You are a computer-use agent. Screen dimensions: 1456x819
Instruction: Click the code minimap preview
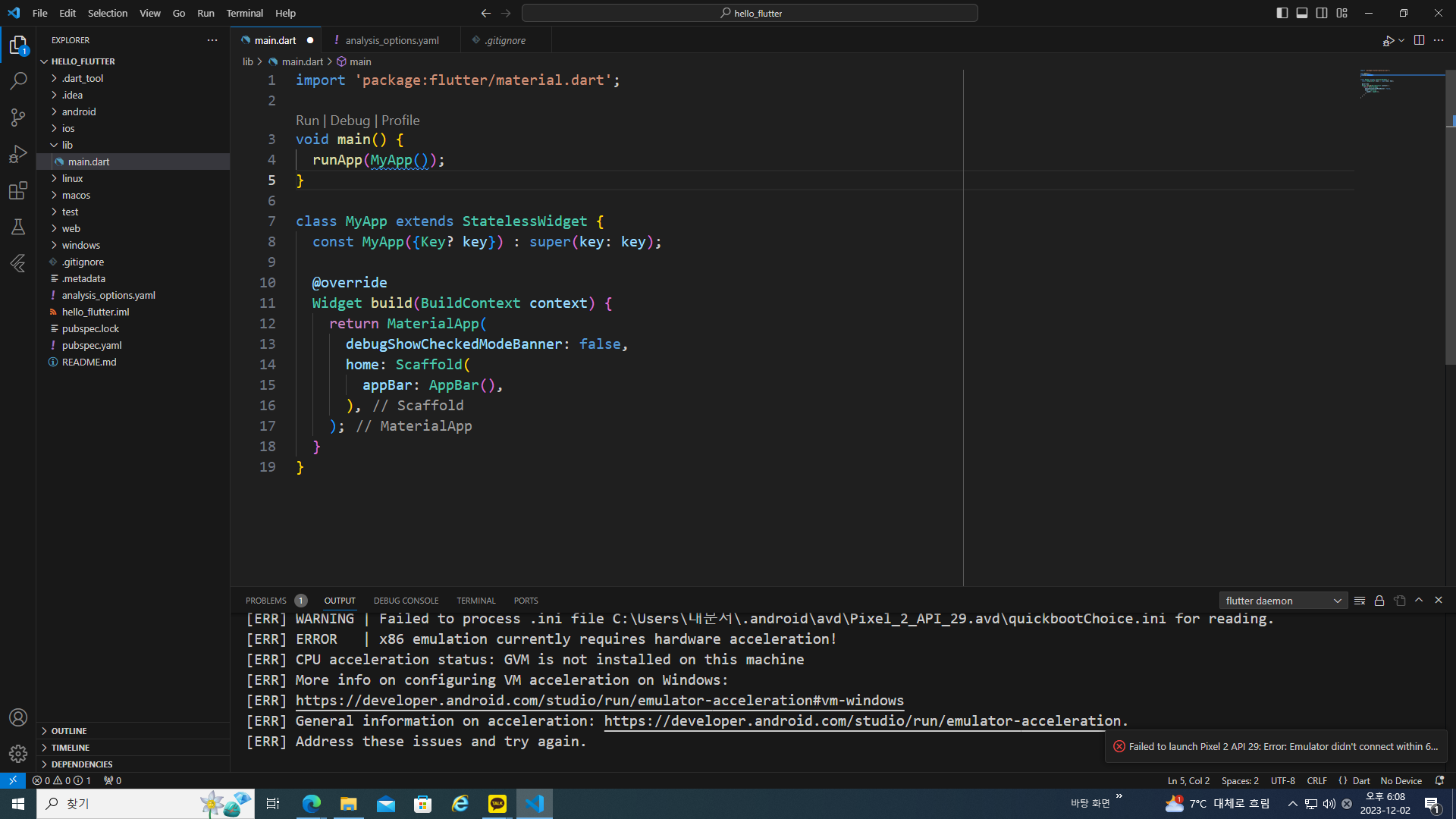pyautogui.click(x=1401, y=84)
